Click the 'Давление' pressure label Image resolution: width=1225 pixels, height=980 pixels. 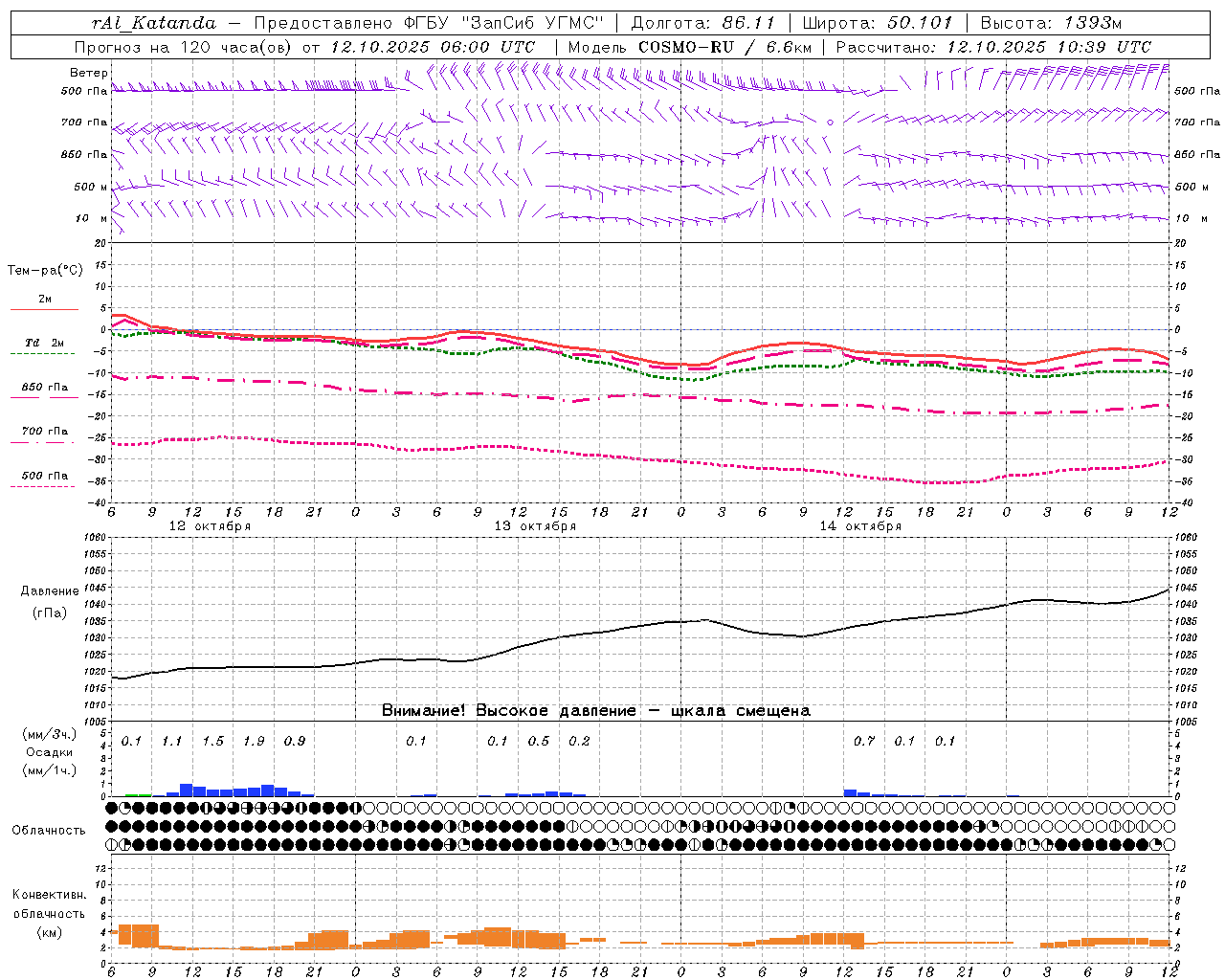click(x=50, y=591)
